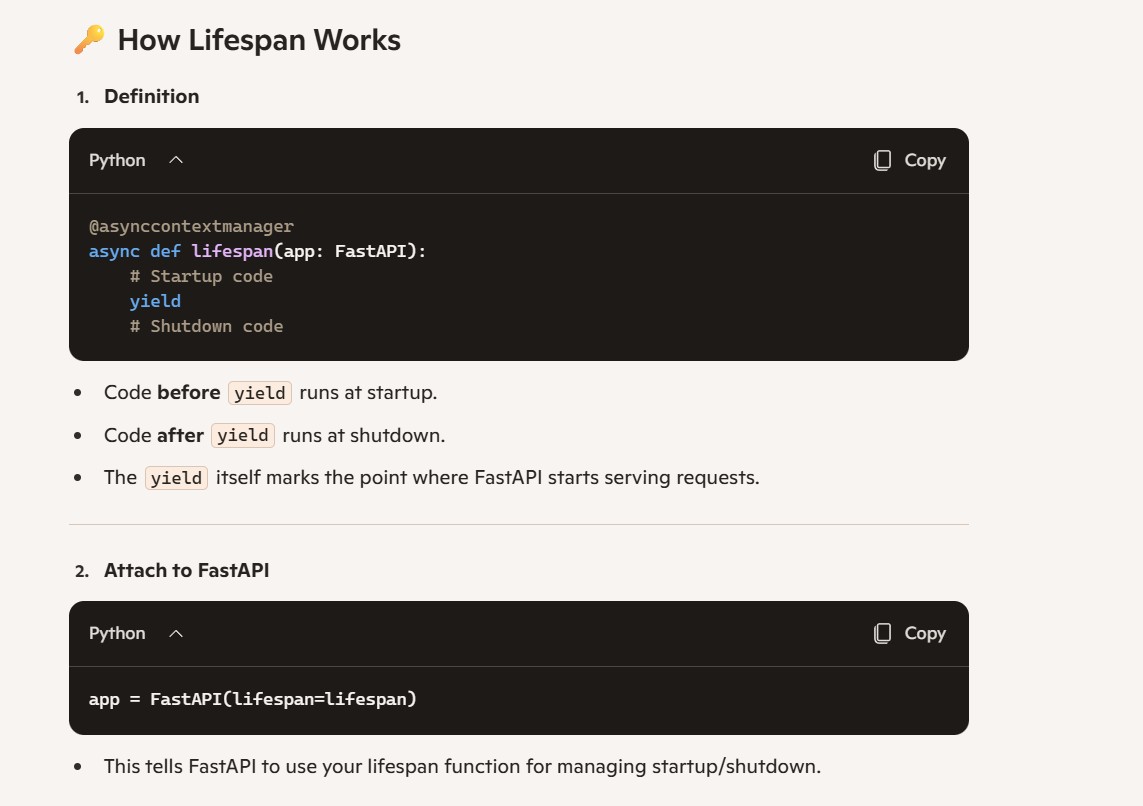This screenshot has width=1143, height=806.
Task: Click the text 'runs at startup.'
Action: coord(368,393)
